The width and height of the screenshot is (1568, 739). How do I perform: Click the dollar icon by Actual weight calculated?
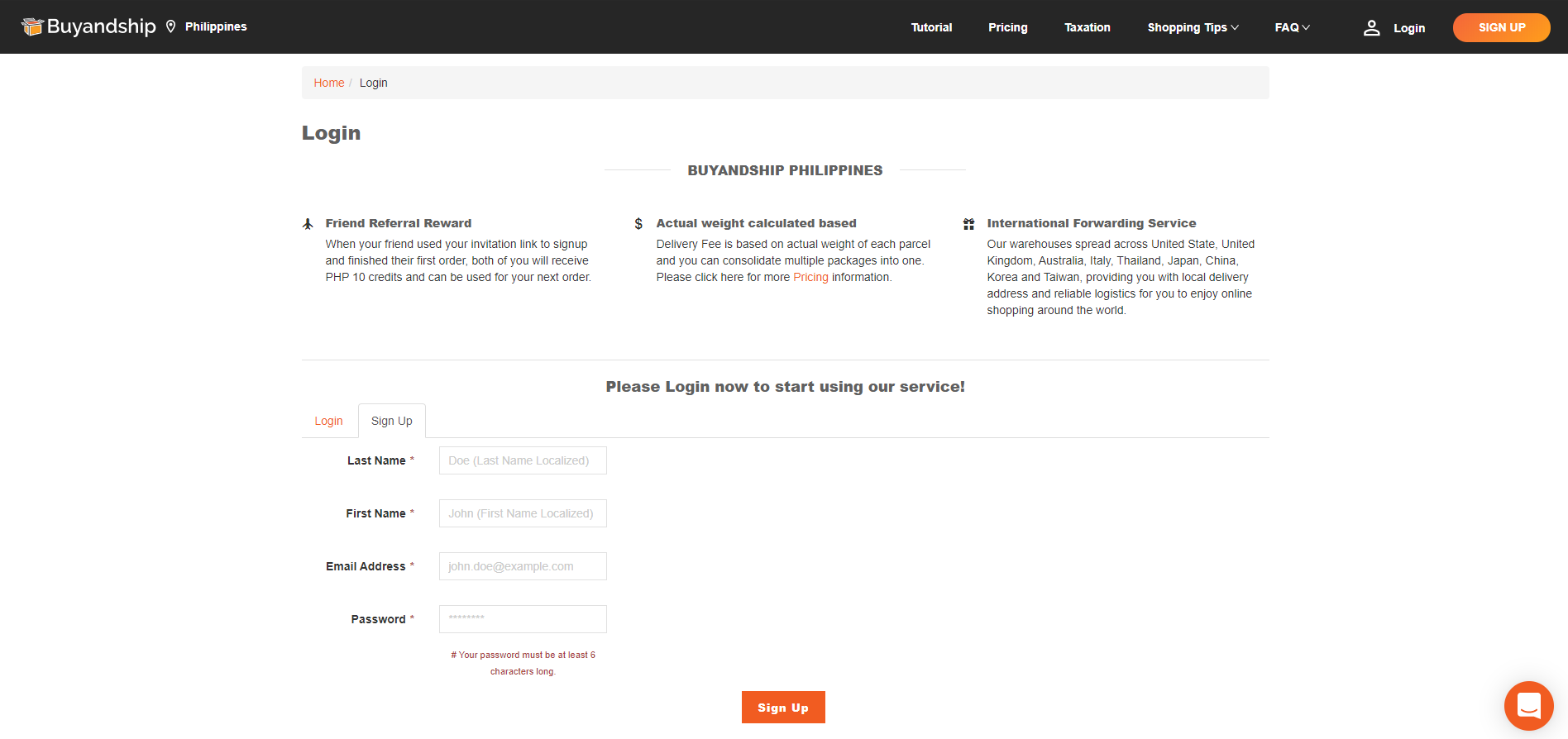pos(638,224)
